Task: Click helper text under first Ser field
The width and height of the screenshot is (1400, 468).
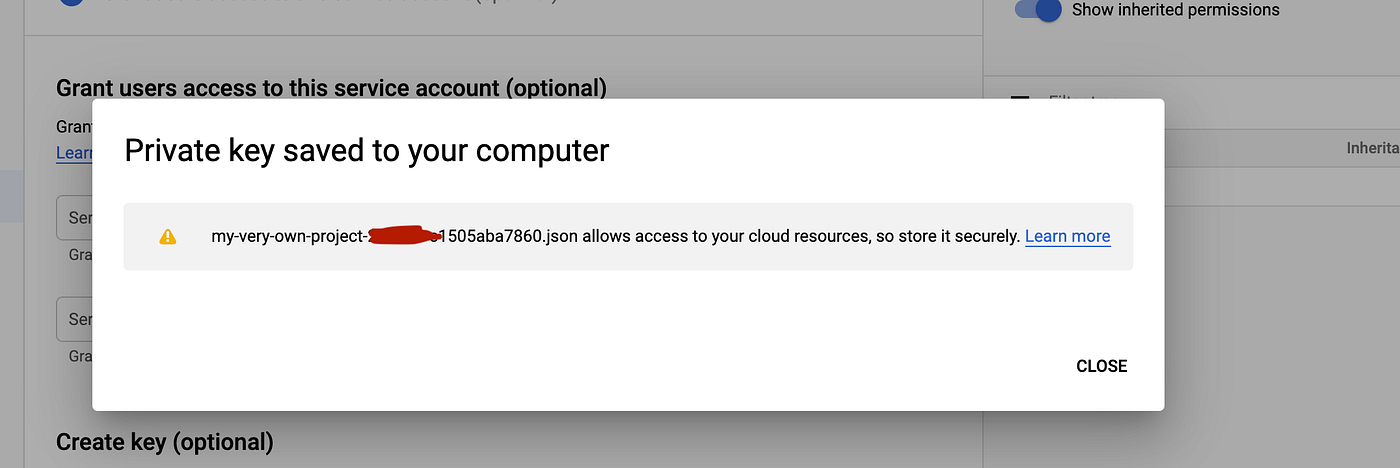Action: [x=80, y=255]
